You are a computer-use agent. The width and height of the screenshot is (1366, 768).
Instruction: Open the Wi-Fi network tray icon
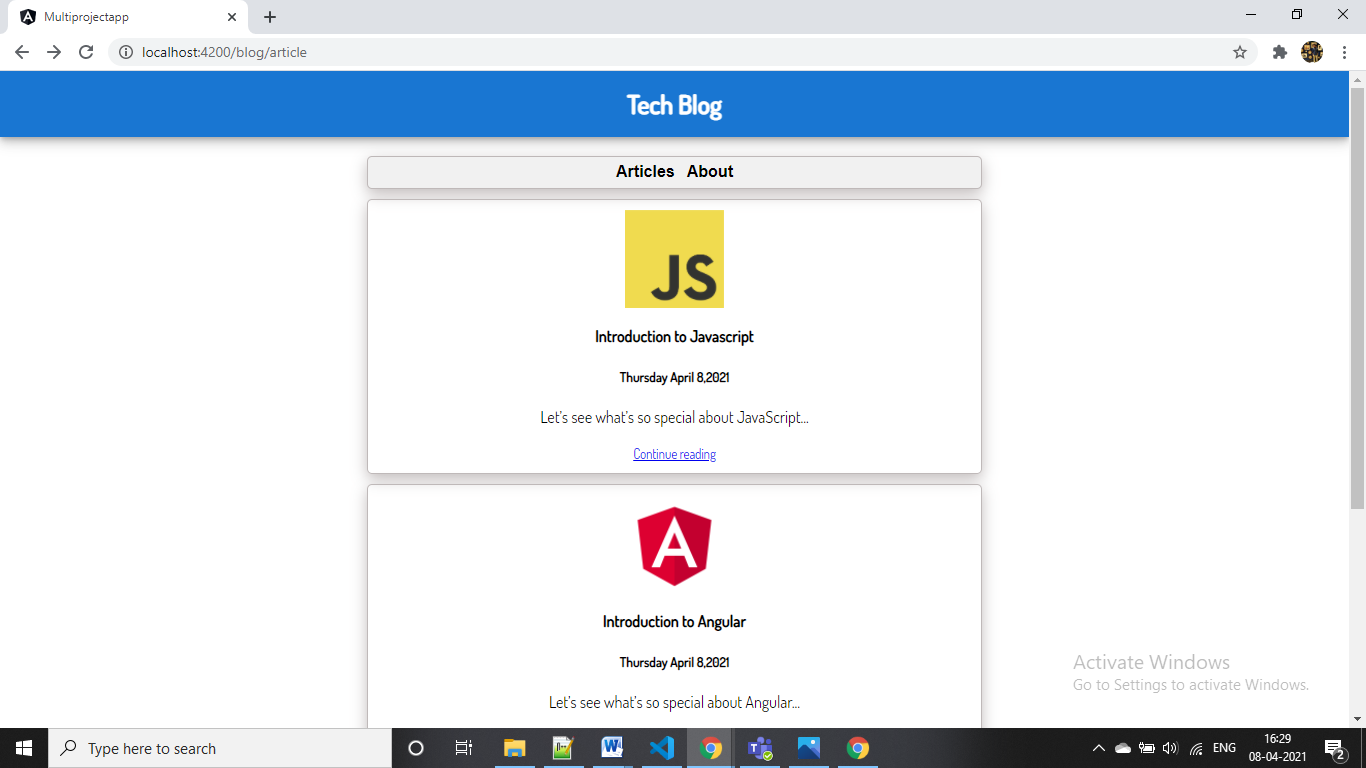[x=1196, y=748]
